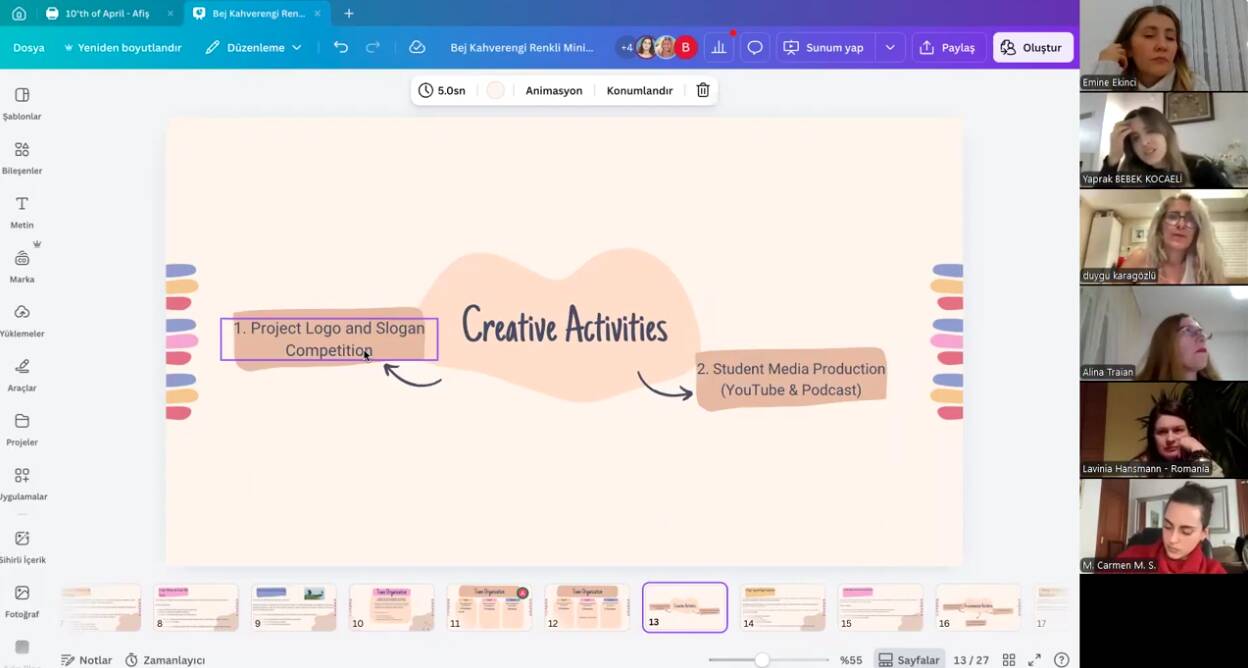Delete the page with the trash icon
Image resolution: width=1248 pixels, height=668 pixels.
click(x=703, y=90)
